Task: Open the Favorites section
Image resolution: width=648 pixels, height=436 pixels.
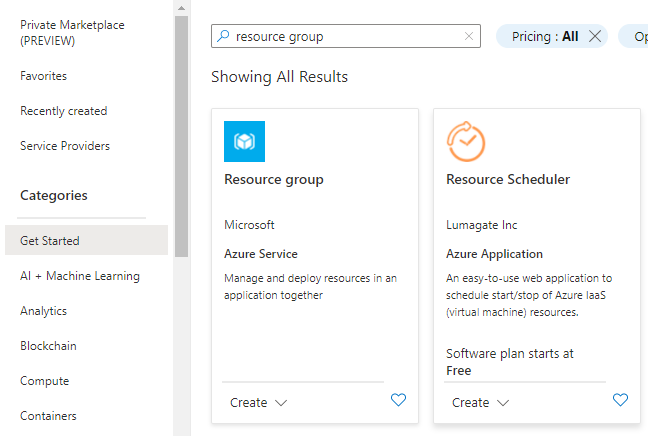Action: tap(43, 76)
